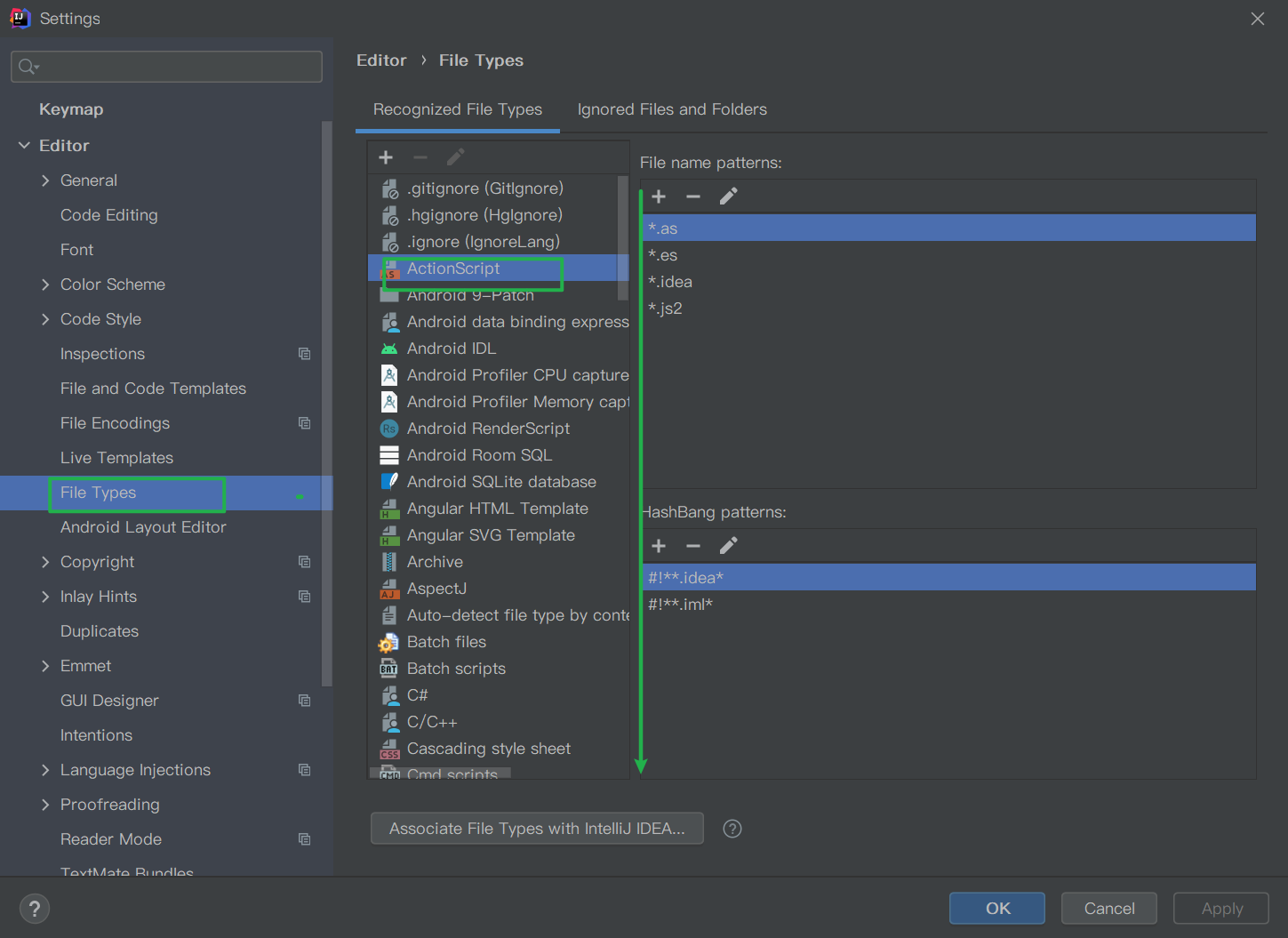Switch to Recognized File Types tab
1288x938 pixels.
point(458,109)
